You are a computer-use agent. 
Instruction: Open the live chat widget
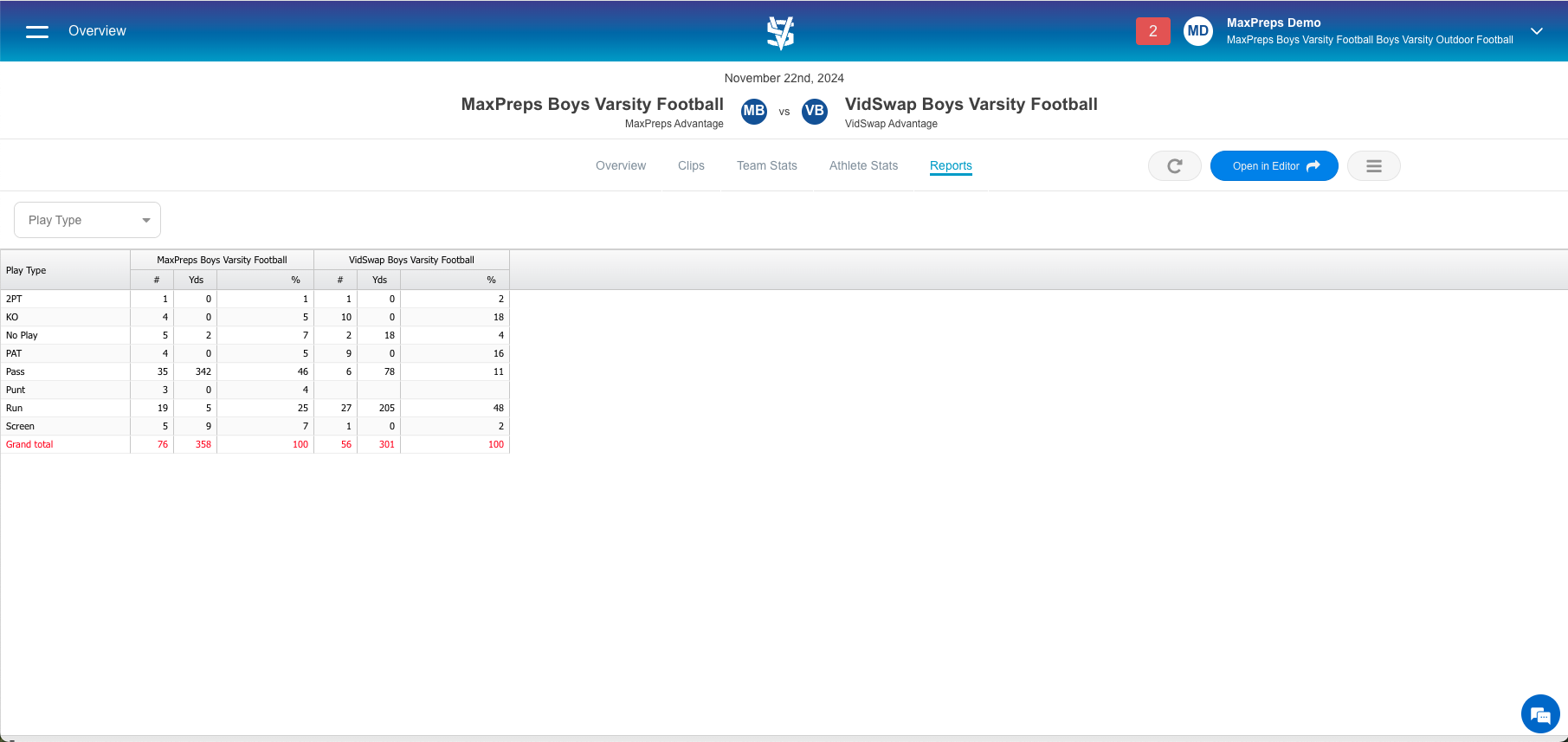point(1540,714)
